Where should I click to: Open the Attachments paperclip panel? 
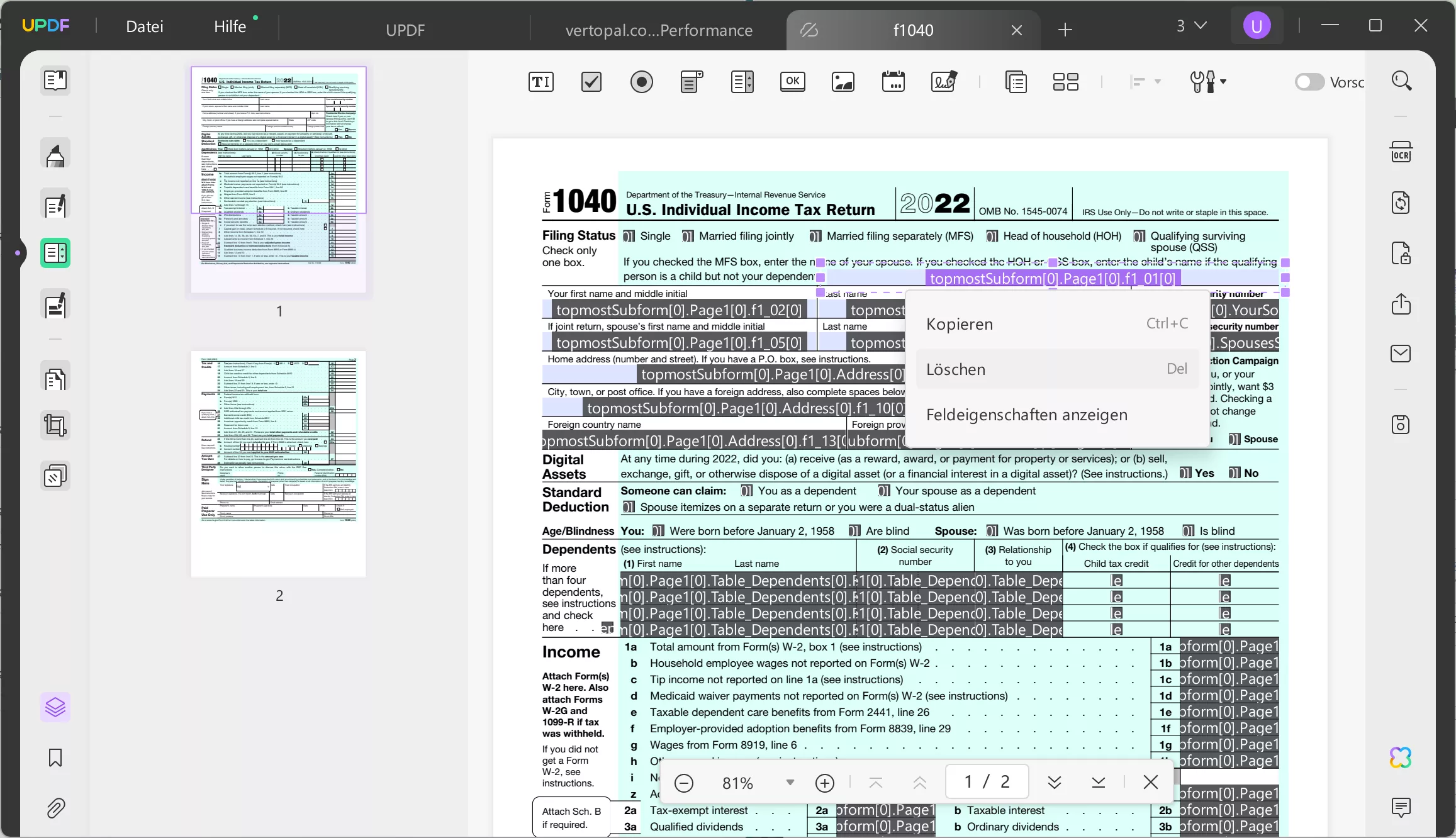[55, 808]
